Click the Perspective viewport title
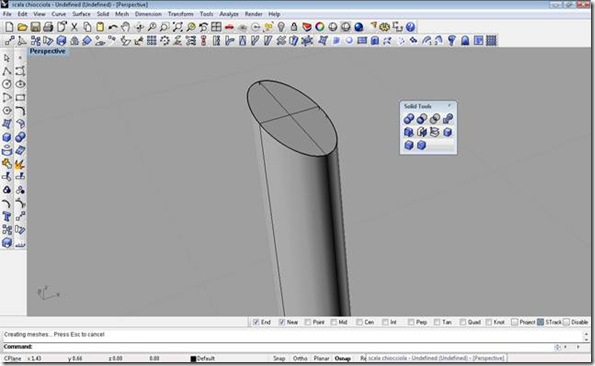 (47, 51)
